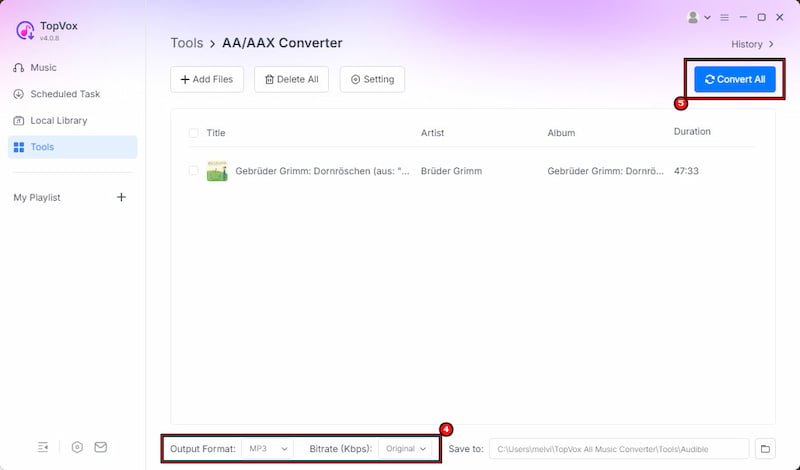Start conversion with Convert All
Screen dimensions: 800x470
point(735,79)
